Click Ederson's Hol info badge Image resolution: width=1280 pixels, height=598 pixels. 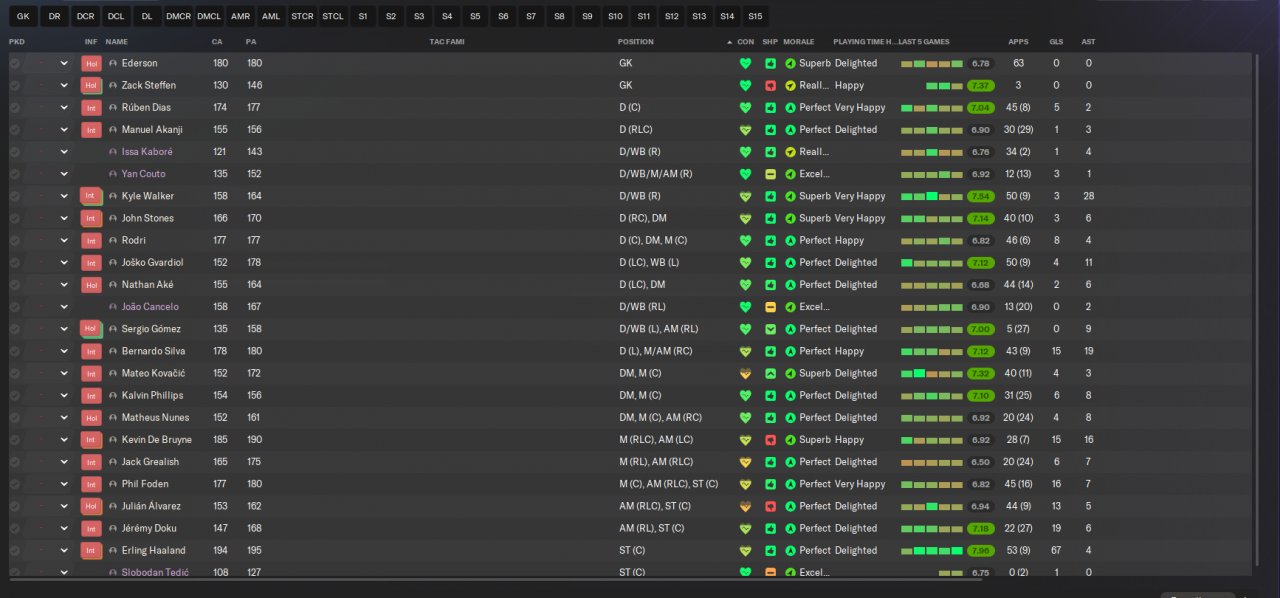coord(91,63)
